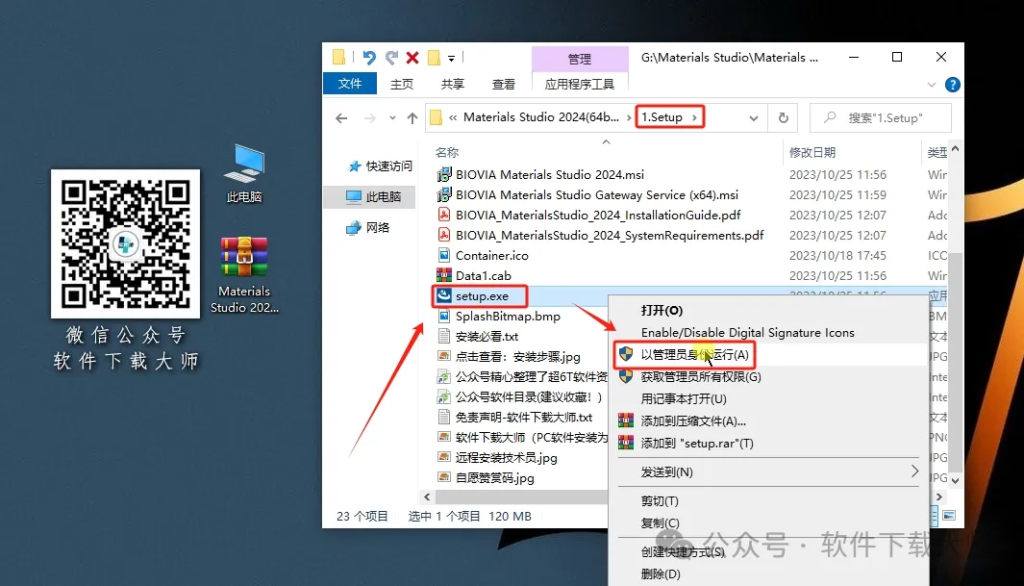
Task: Click the back navigation arrow
Action: click(340, 117)
